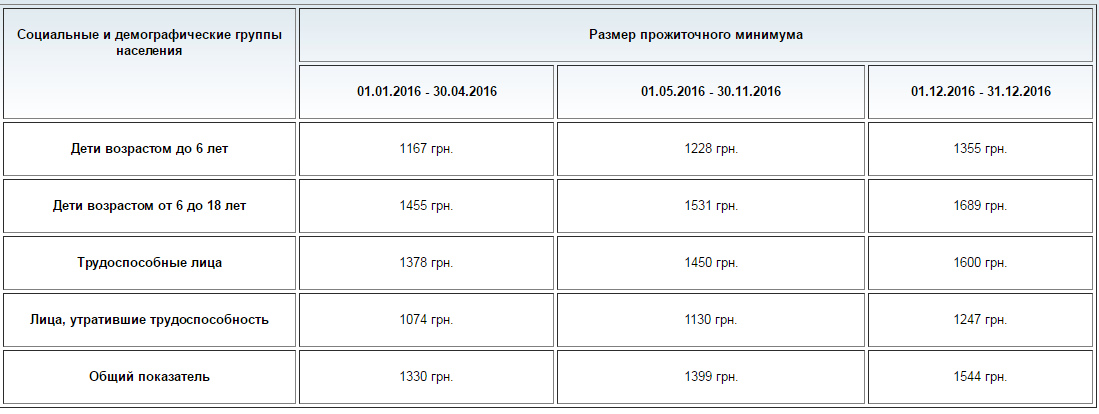The width and height of the screenshot is (1099, 414).
Task: Select the '01.05.2016 - 30.11.2016' column header
Action: coord(711,91)
